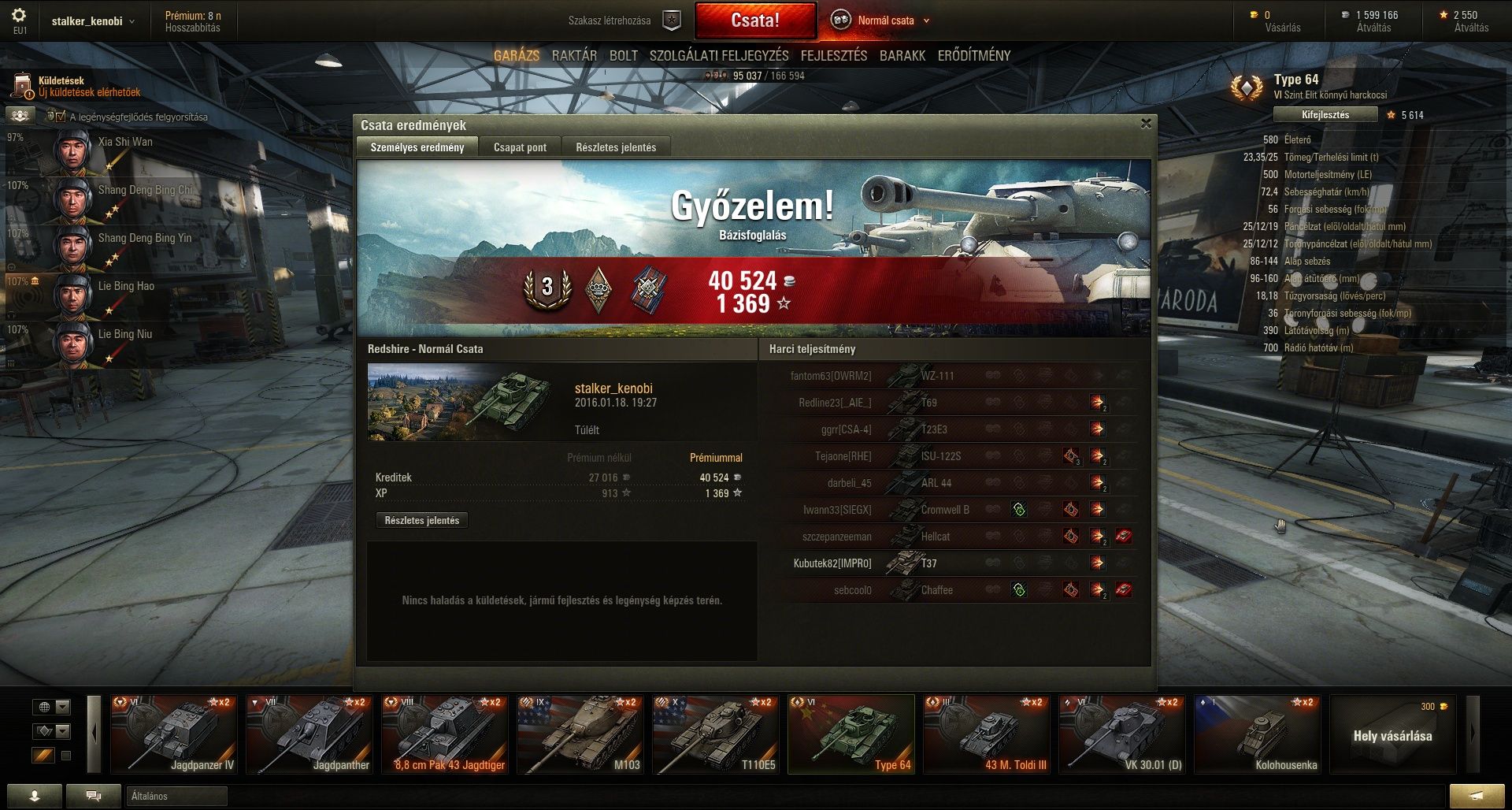Click the crew operations button

(20, 116)
